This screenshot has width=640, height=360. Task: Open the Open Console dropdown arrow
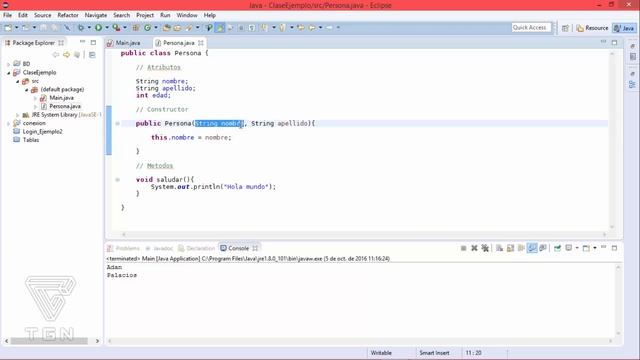[x=595, y=248]
